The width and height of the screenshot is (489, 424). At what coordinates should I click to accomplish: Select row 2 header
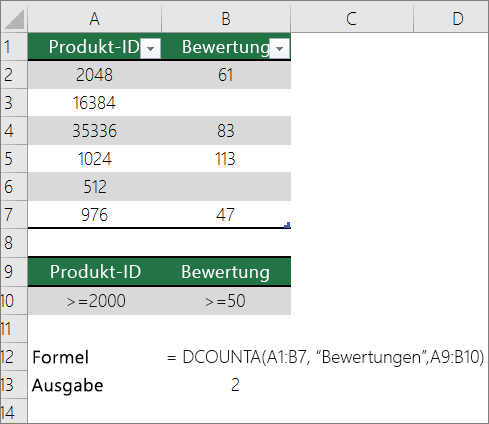point(14,75)
